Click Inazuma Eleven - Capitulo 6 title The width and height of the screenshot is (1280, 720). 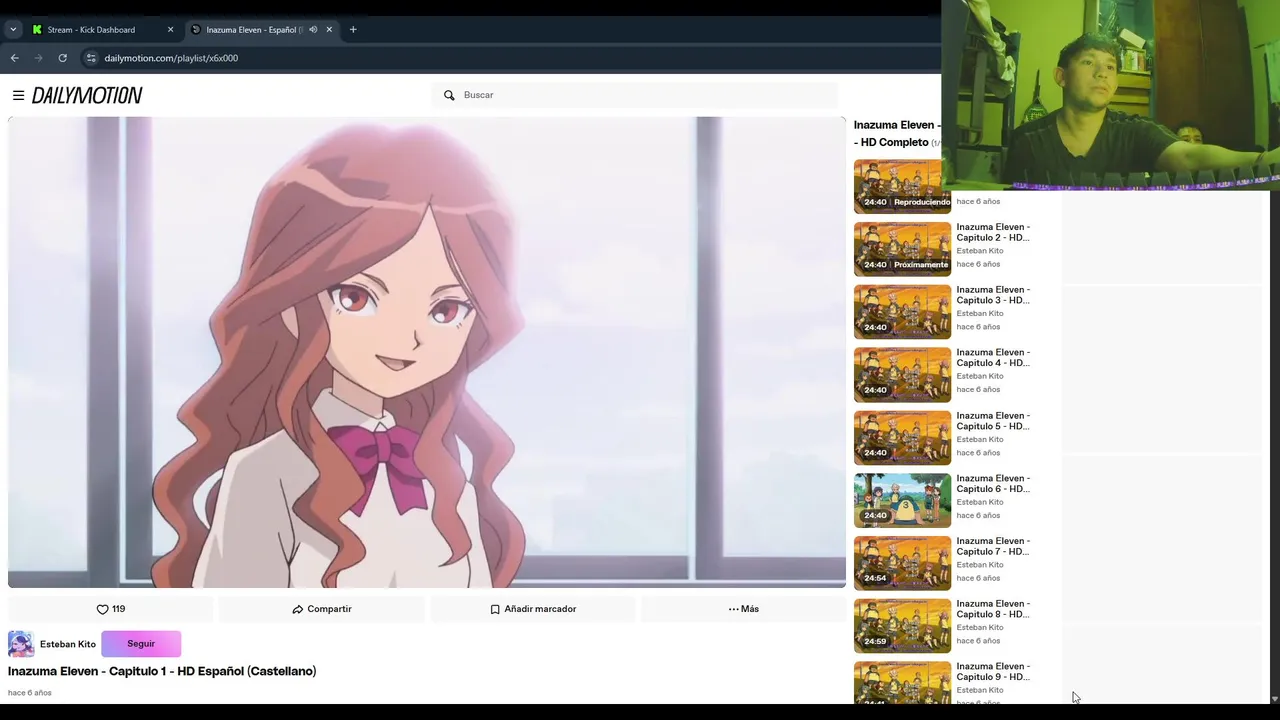[993, 484]
